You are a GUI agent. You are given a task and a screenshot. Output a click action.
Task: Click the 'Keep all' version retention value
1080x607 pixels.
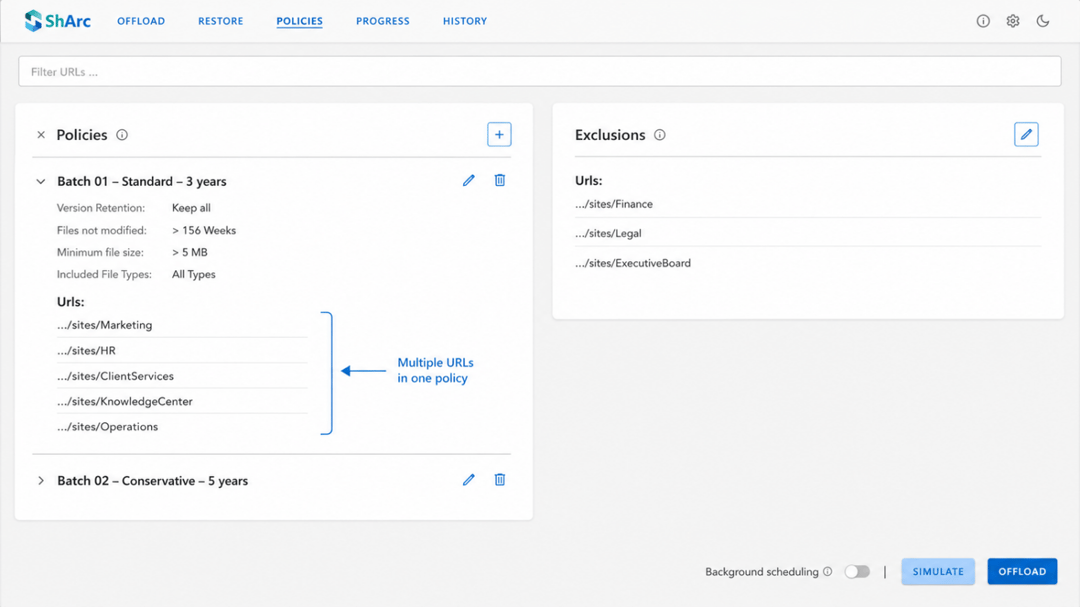coord(191,208)
